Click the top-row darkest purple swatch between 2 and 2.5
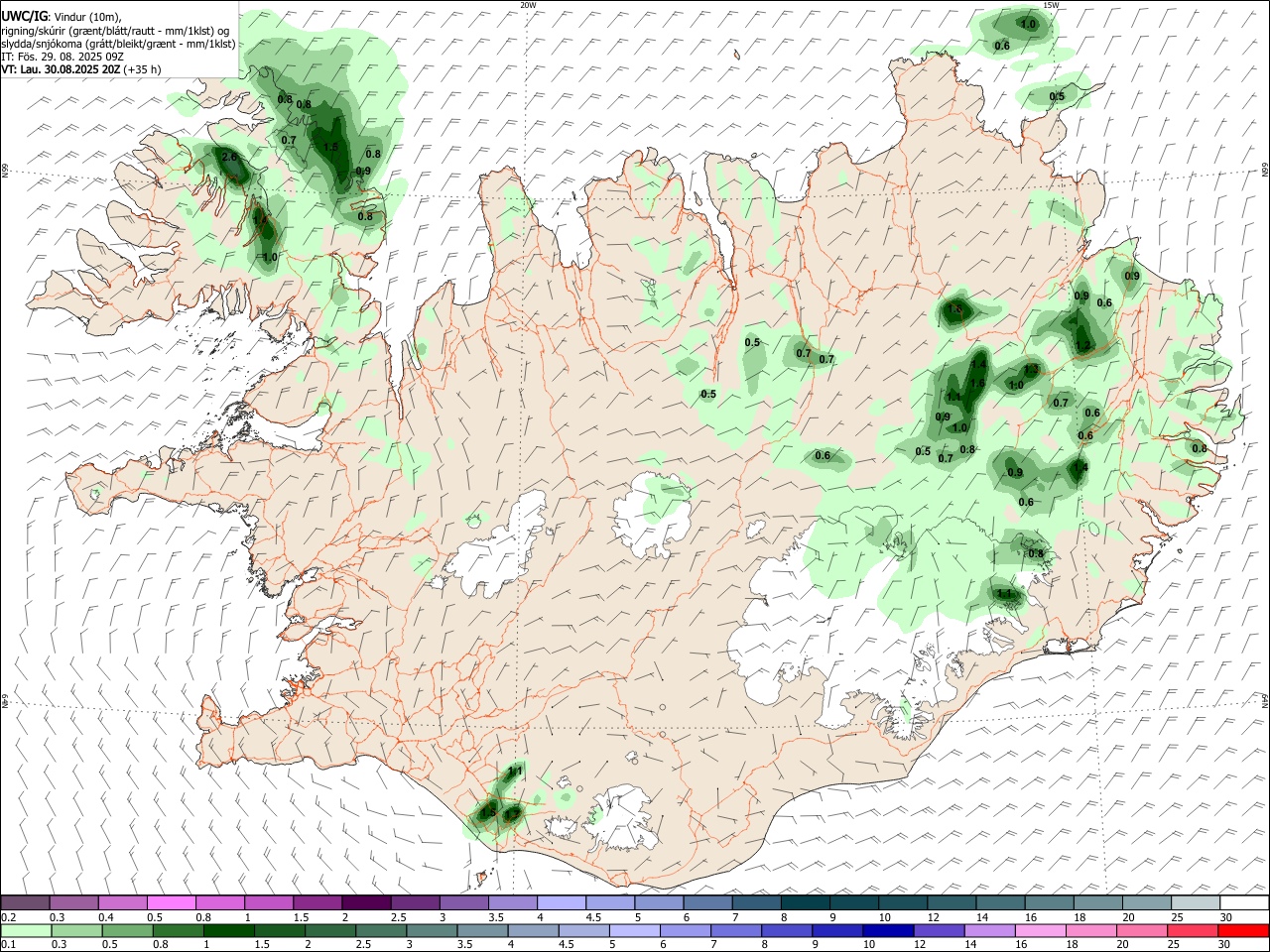Viewport: 1270px width, 952px height. click(366, 902)
